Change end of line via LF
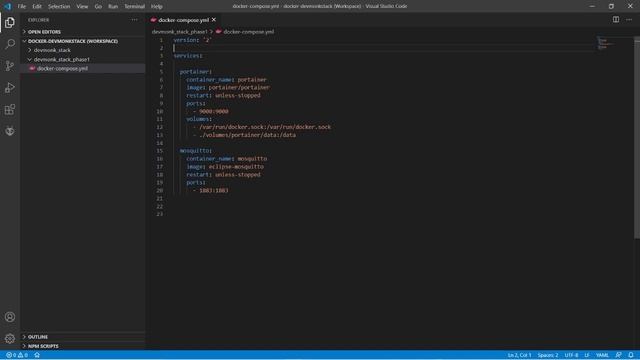This screenshot has height=360, width=640. pyautogui.click(x=587, y=355)
